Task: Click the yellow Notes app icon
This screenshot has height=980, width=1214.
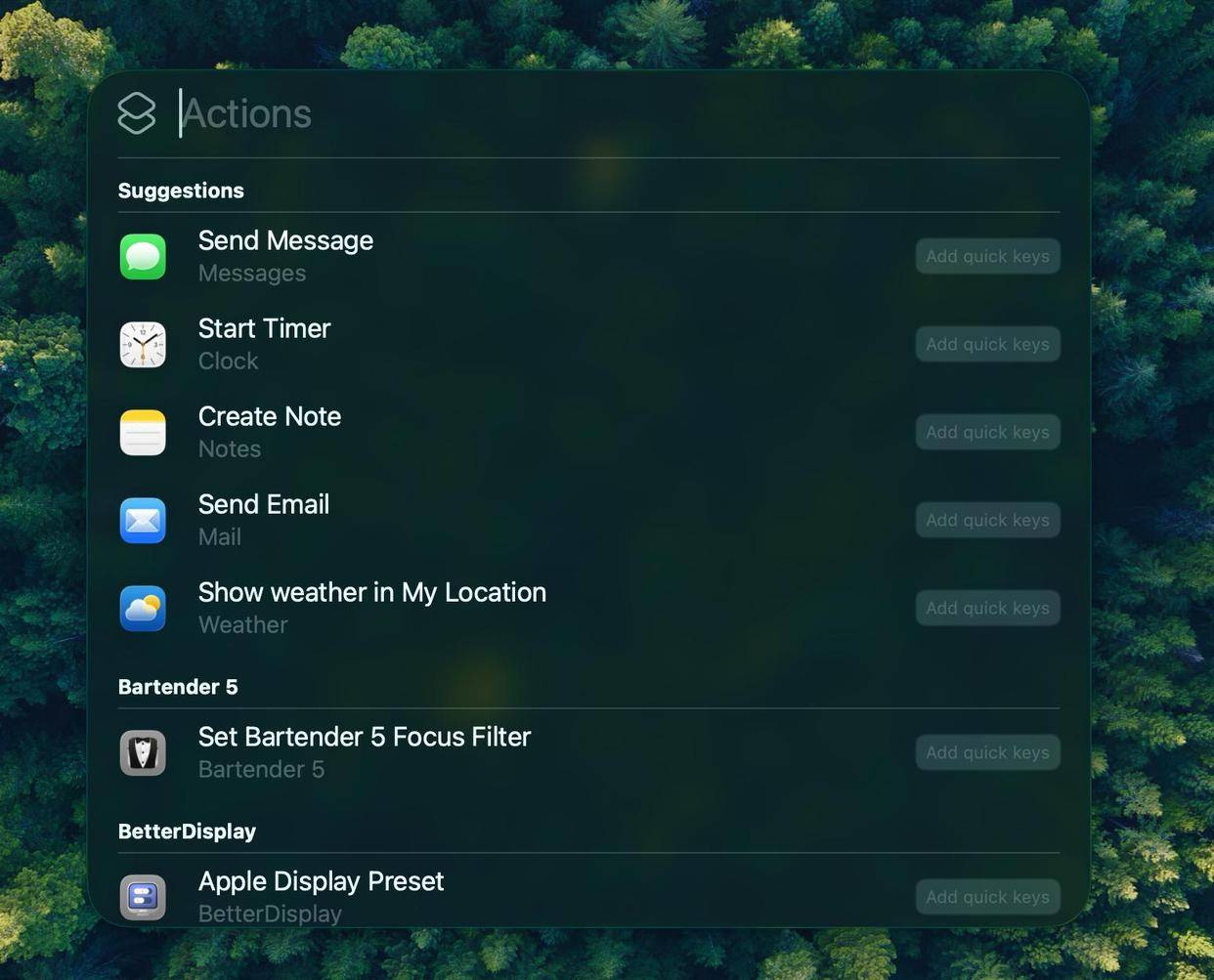Action: click(x=143, y=432)
